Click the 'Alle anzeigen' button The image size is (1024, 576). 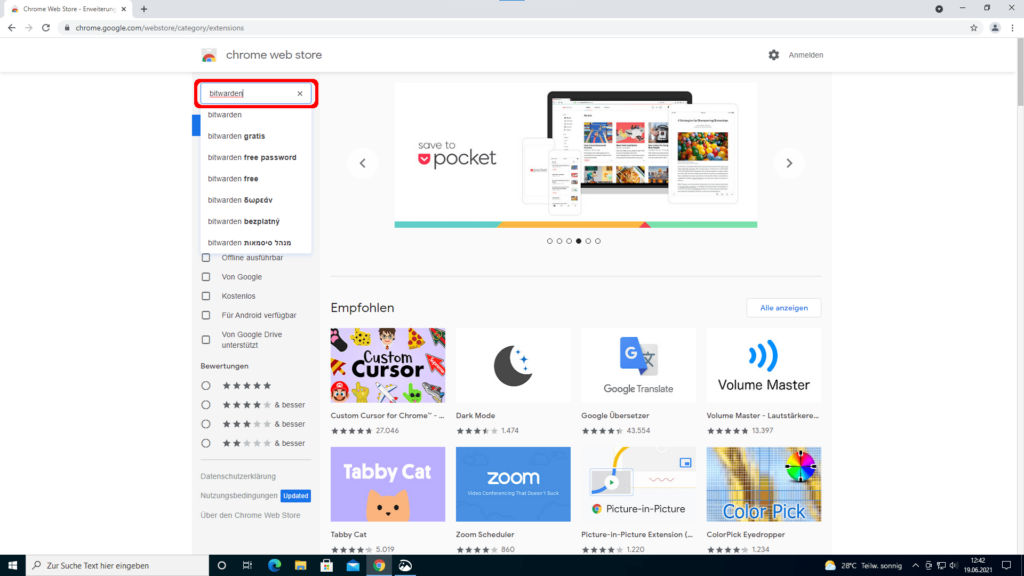coord(784,308)
